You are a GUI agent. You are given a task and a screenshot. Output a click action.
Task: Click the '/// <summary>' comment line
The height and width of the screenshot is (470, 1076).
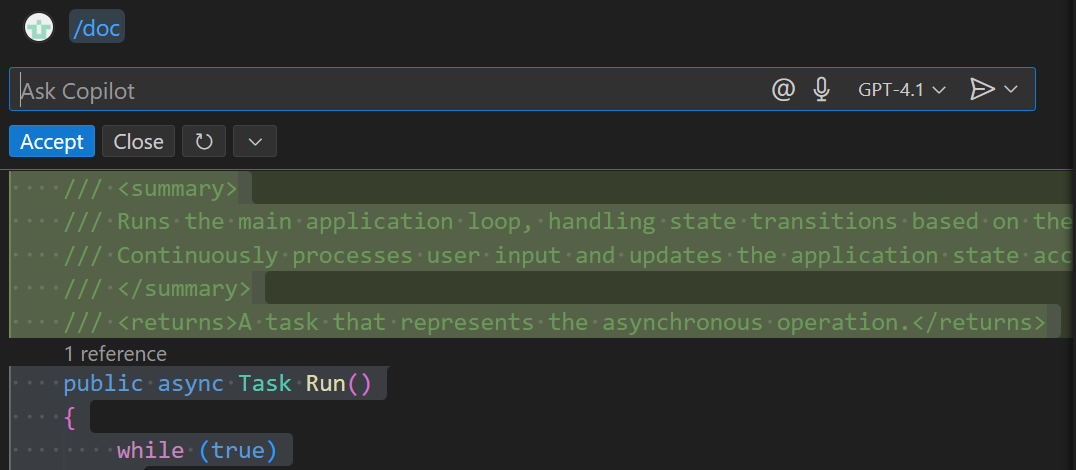point(150,188)
